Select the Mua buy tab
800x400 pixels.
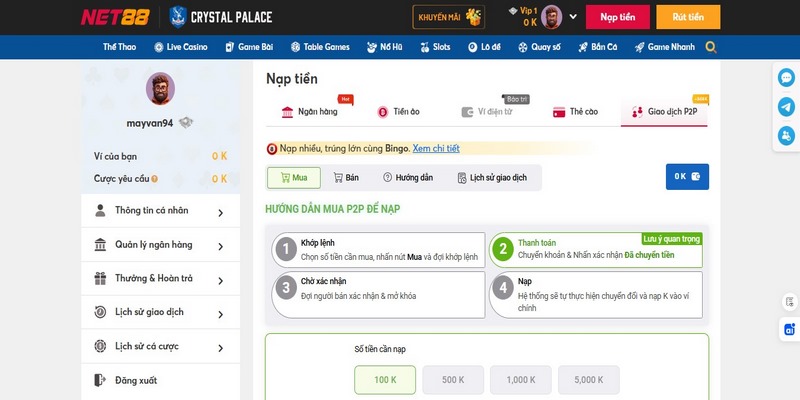(x=294, y=178)
